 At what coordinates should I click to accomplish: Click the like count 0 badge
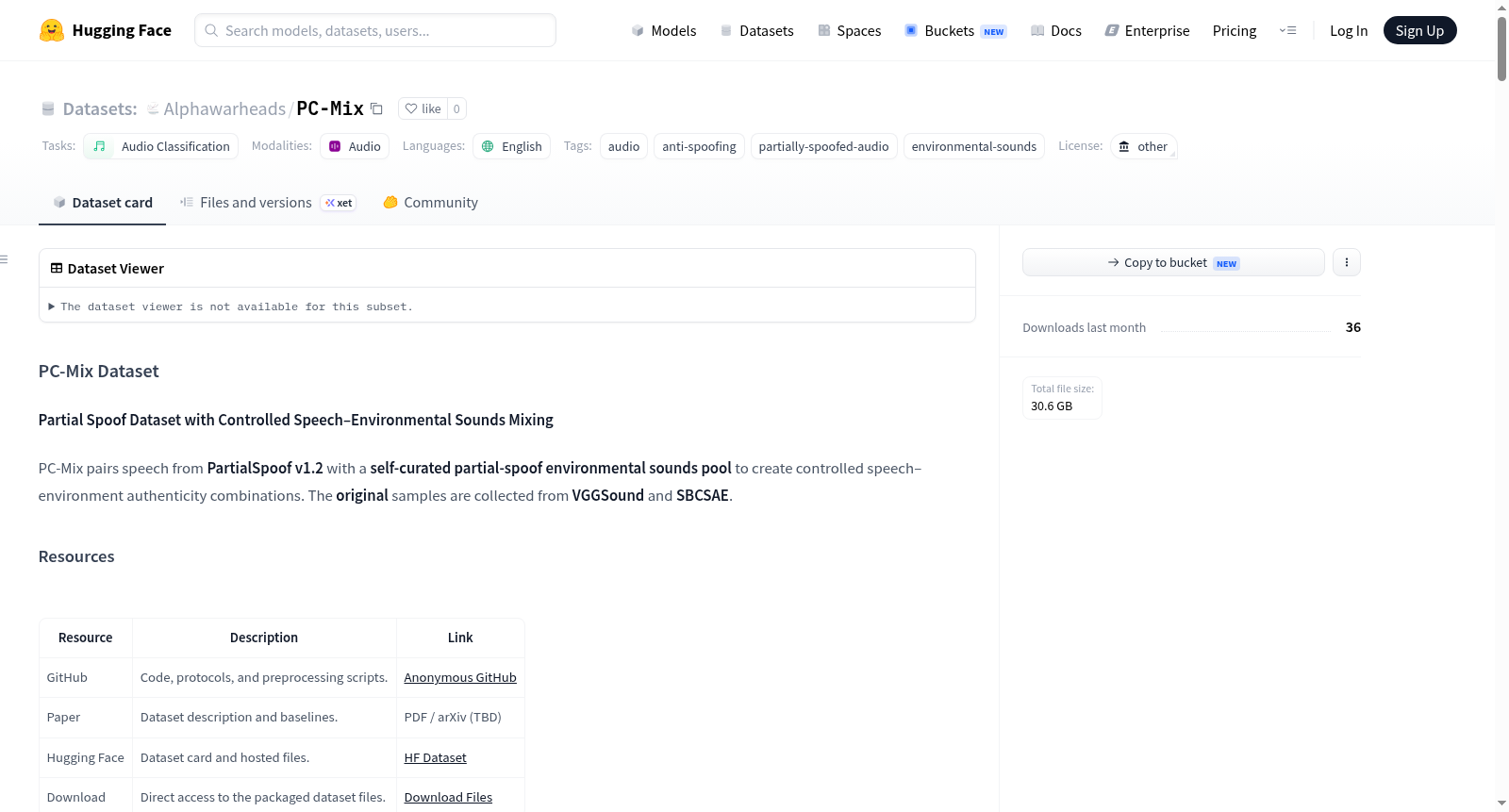[456, 108]
